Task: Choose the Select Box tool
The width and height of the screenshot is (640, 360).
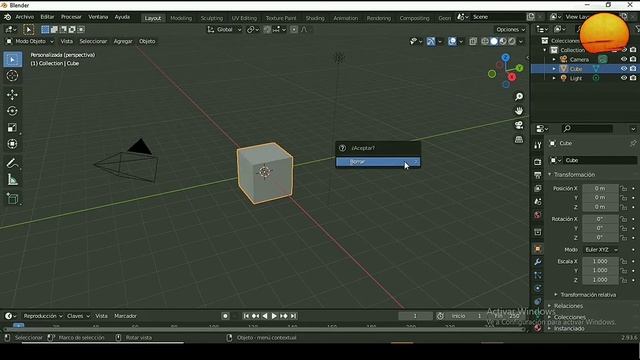Action: pyautogui.click(x=12, y=60)
